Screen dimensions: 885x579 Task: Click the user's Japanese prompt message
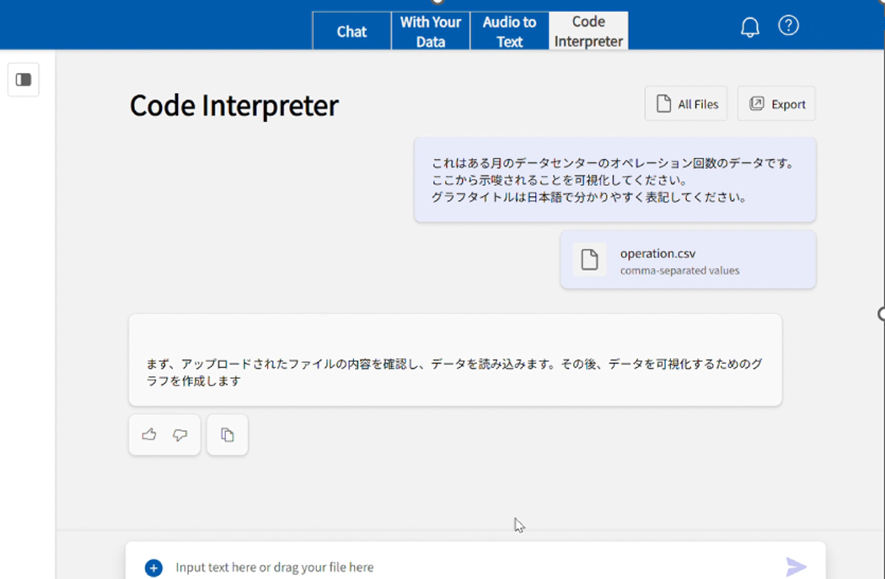click(615, 180)
